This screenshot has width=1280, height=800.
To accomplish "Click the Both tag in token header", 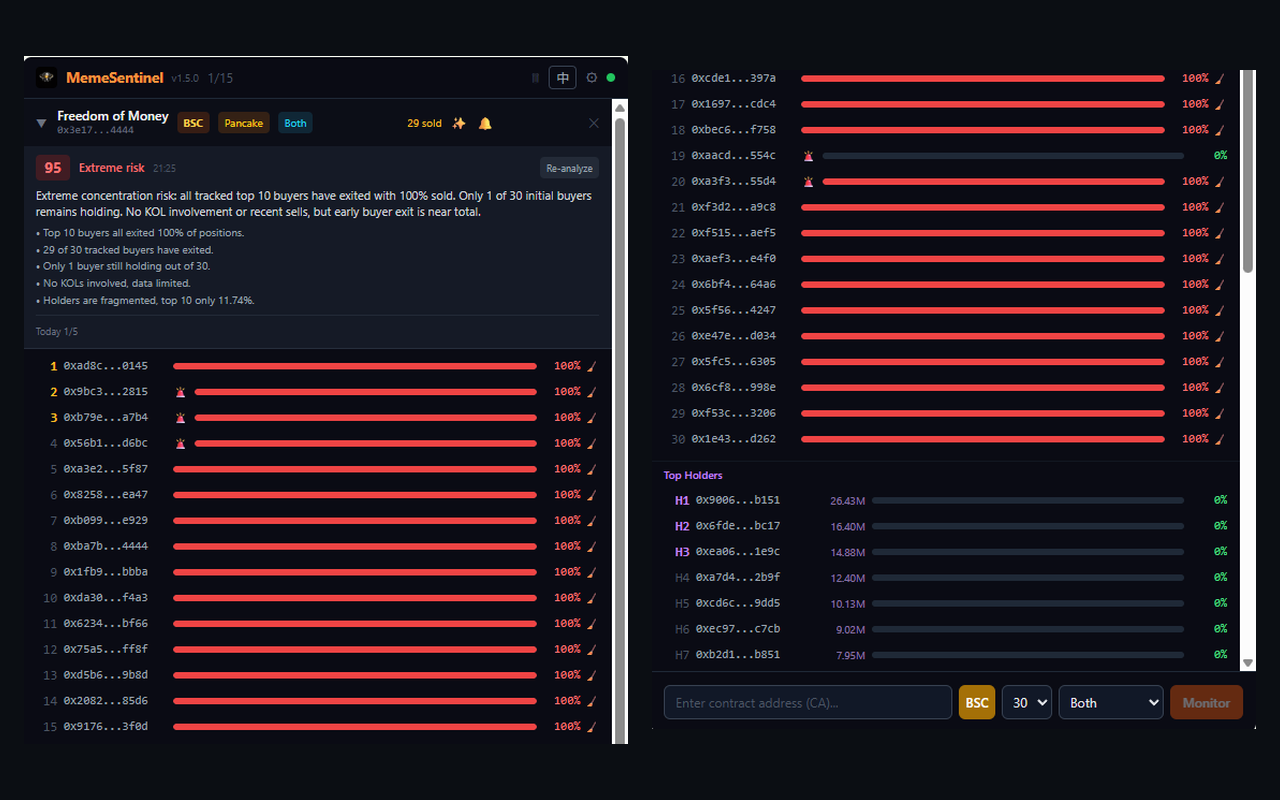I will pyautogui.click(x=296, y=123).
